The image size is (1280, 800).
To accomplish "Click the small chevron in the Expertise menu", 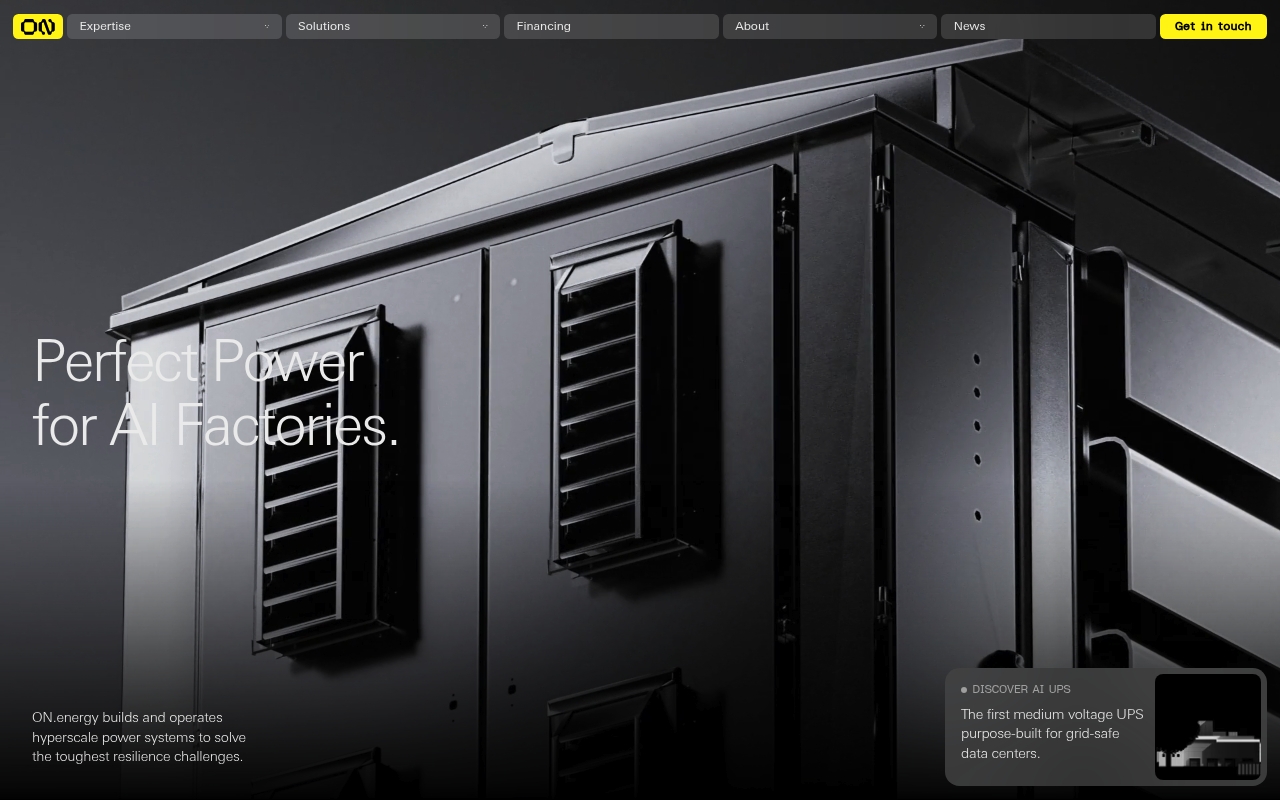I will (266, 27).
